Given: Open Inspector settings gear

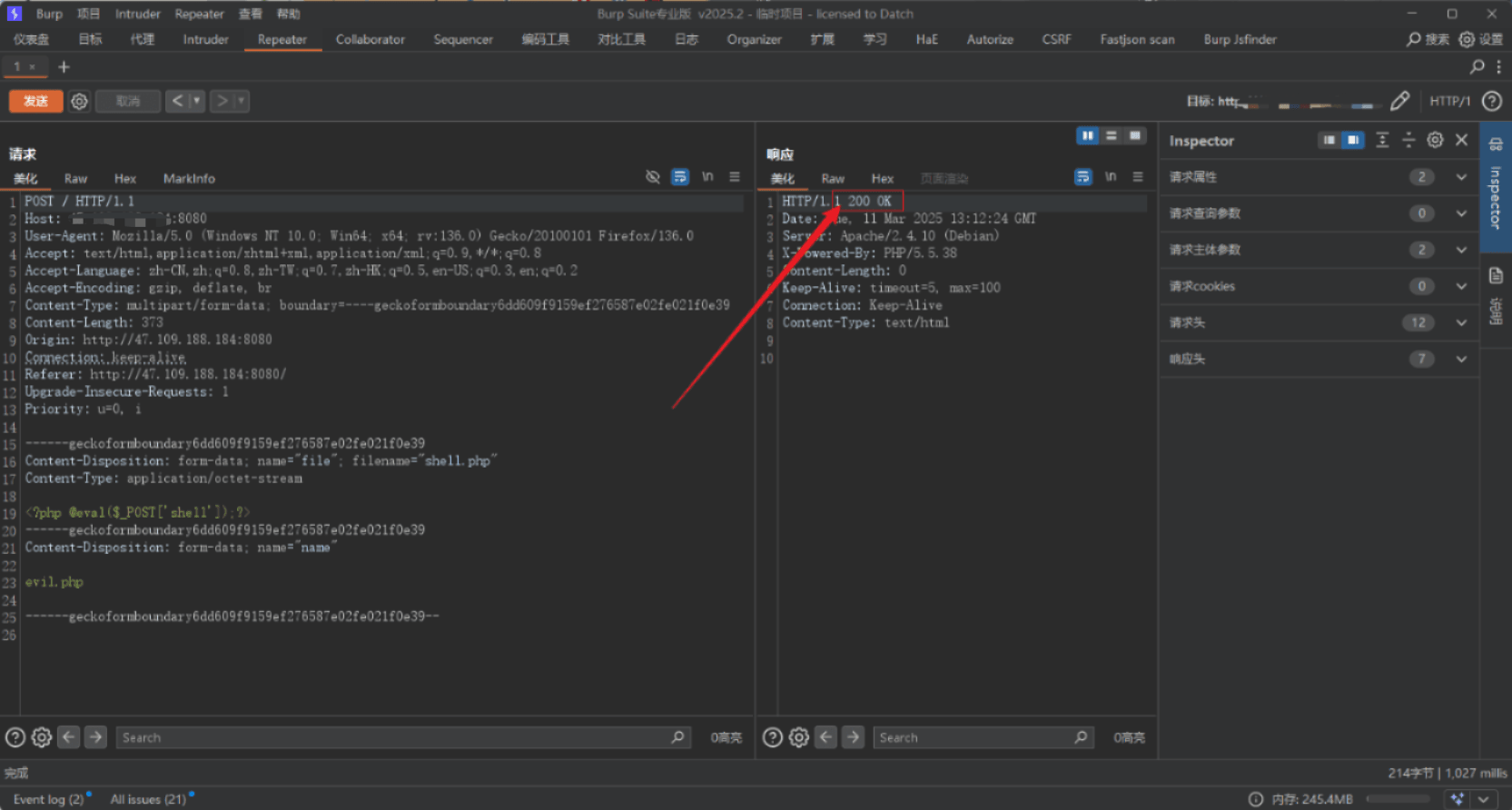Looking at the screenshot, I should (x=1435, y=140).
